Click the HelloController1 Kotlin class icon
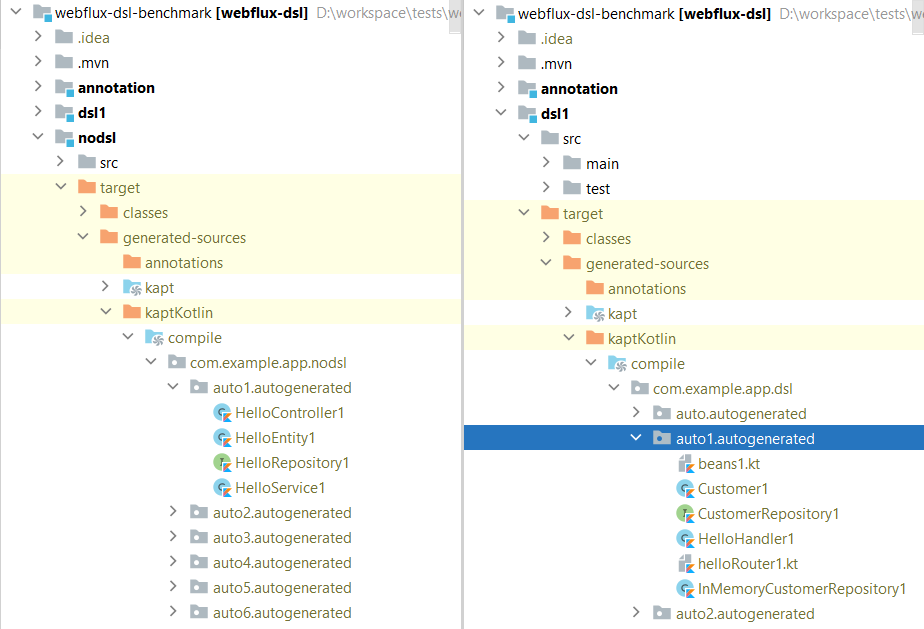924x629 pixels. coord(222,413)
